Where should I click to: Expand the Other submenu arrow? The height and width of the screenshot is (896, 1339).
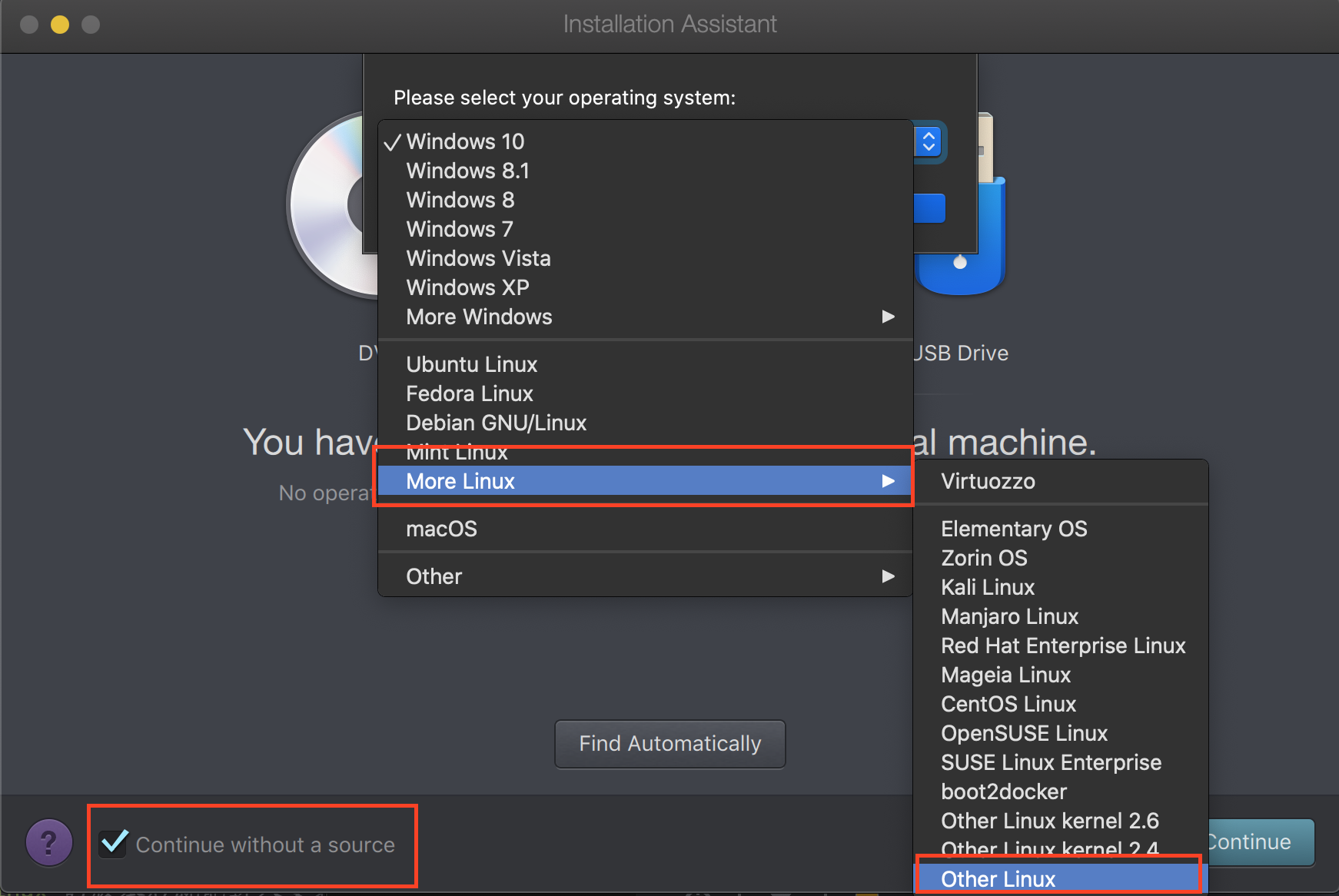coord(888,576)
